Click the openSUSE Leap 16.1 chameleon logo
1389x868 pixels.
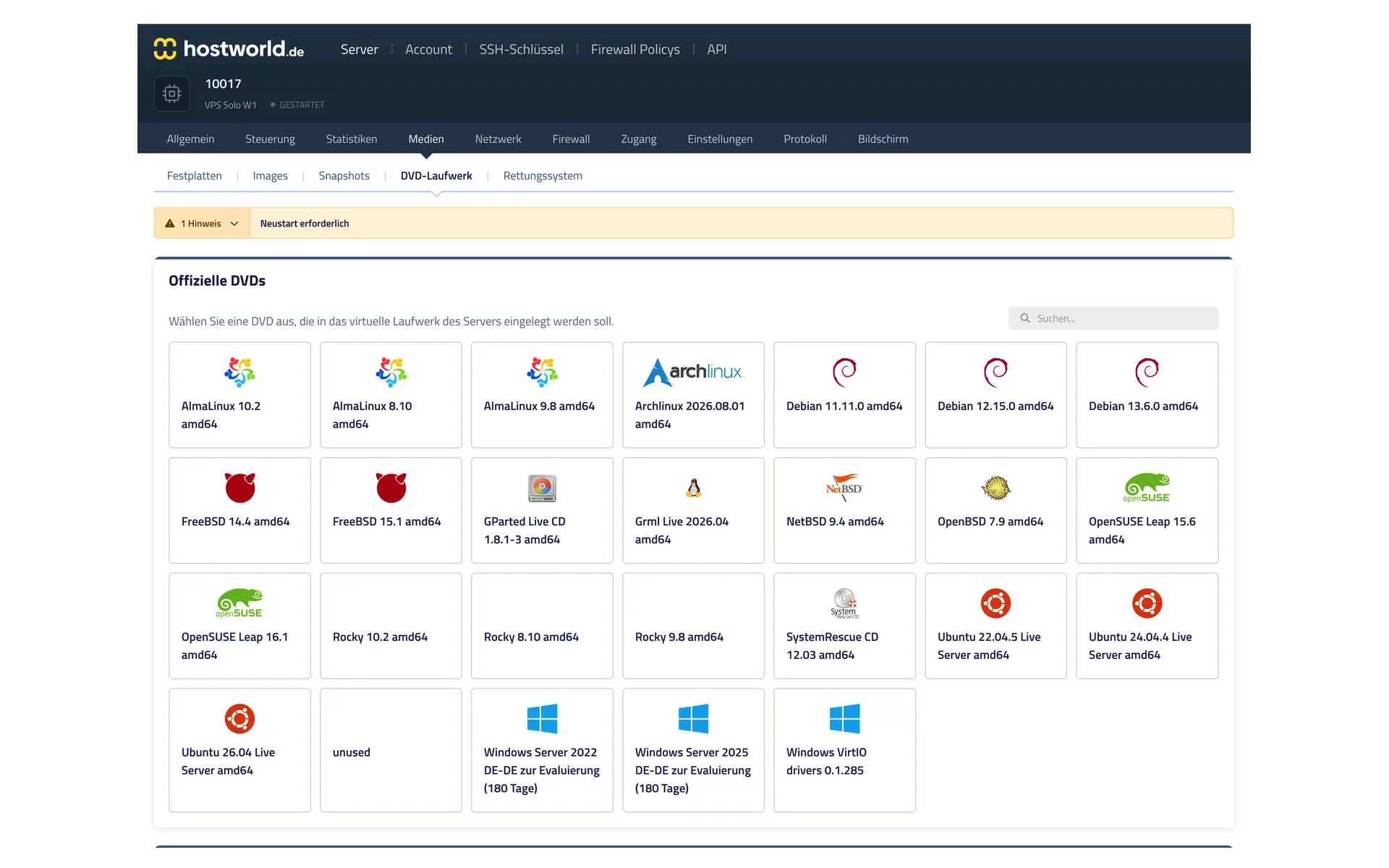coord(239,603)
